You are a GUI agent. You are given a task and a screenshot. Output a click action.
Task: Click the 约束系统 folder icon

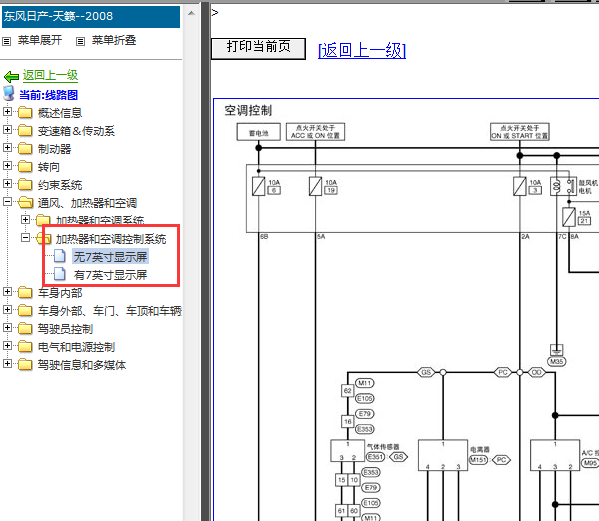point(25,184)
